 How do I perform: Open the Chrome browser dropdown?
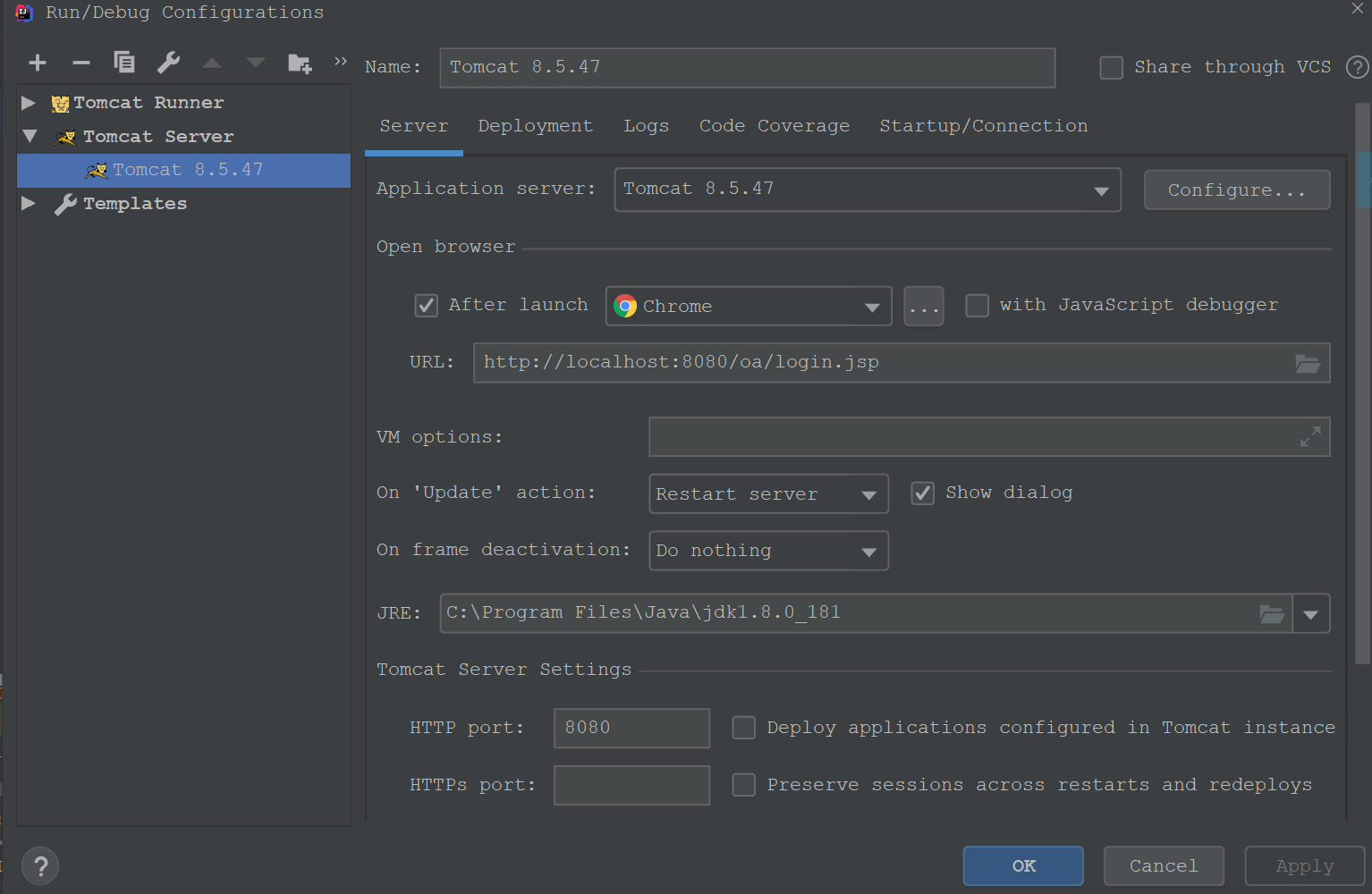pos(872,308)
